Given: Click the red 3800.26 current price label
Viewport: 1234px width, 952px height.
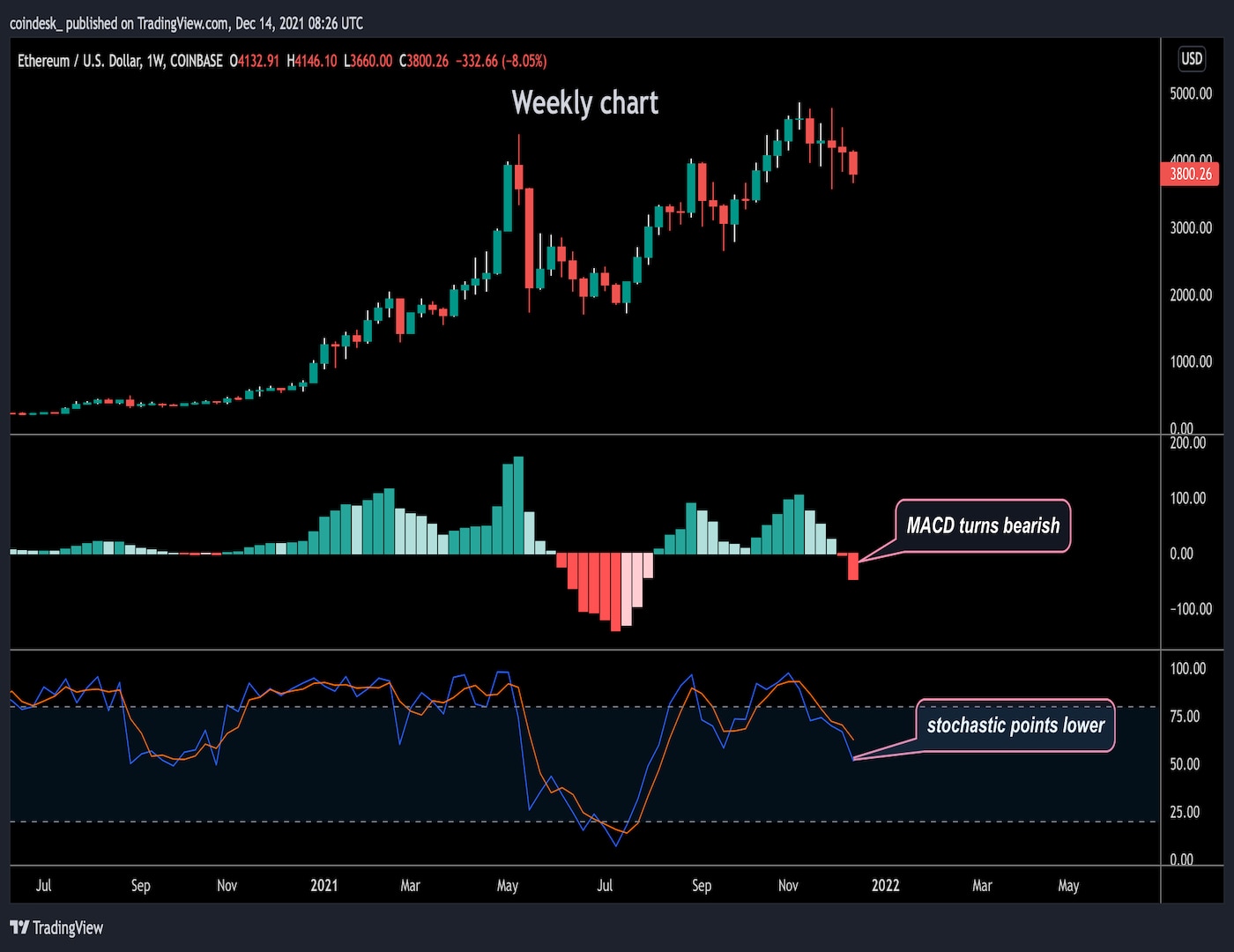Looking at the screenshot, I should 1190,174.
